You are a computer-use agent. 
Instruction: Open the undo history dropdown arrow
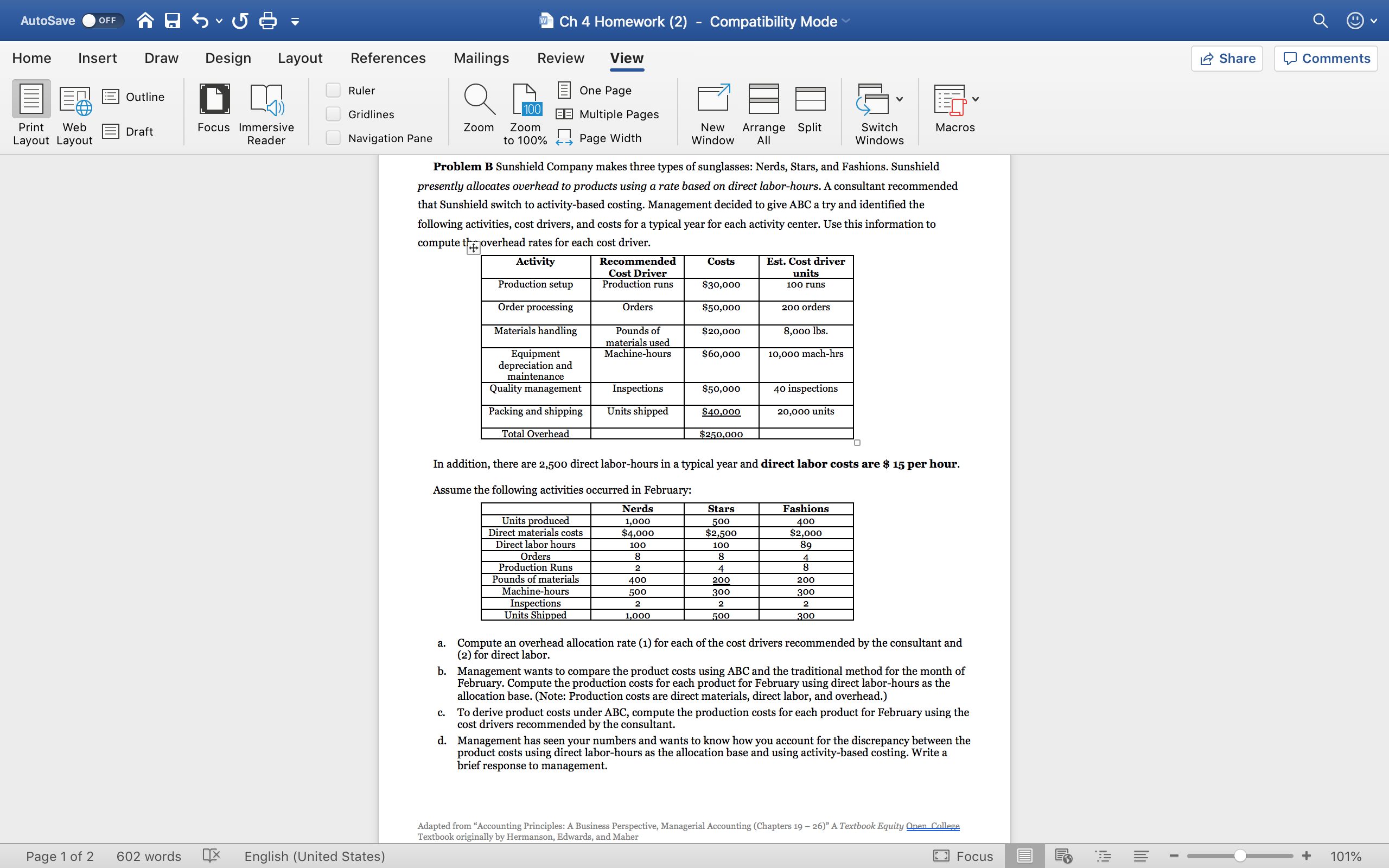click(x=219, y=21)
